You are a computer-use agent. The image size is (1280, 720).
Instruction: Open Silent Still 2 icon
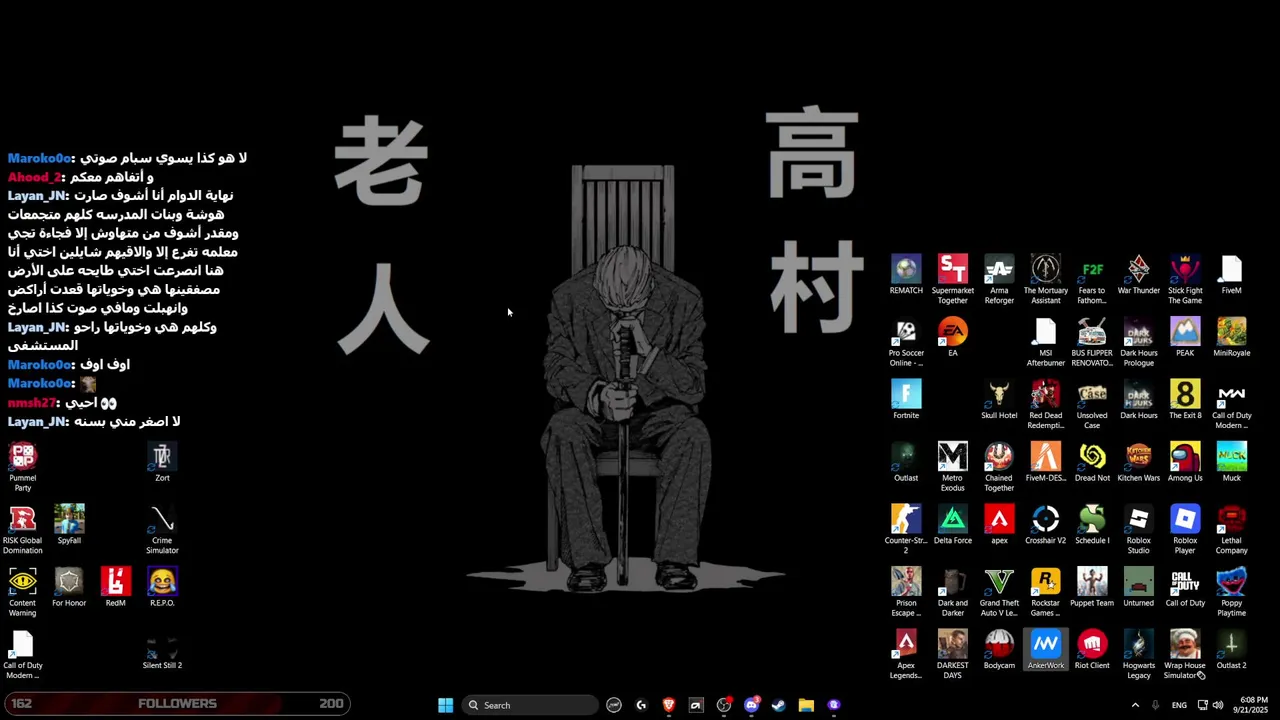pyautogui.click(x=162, y=650)
